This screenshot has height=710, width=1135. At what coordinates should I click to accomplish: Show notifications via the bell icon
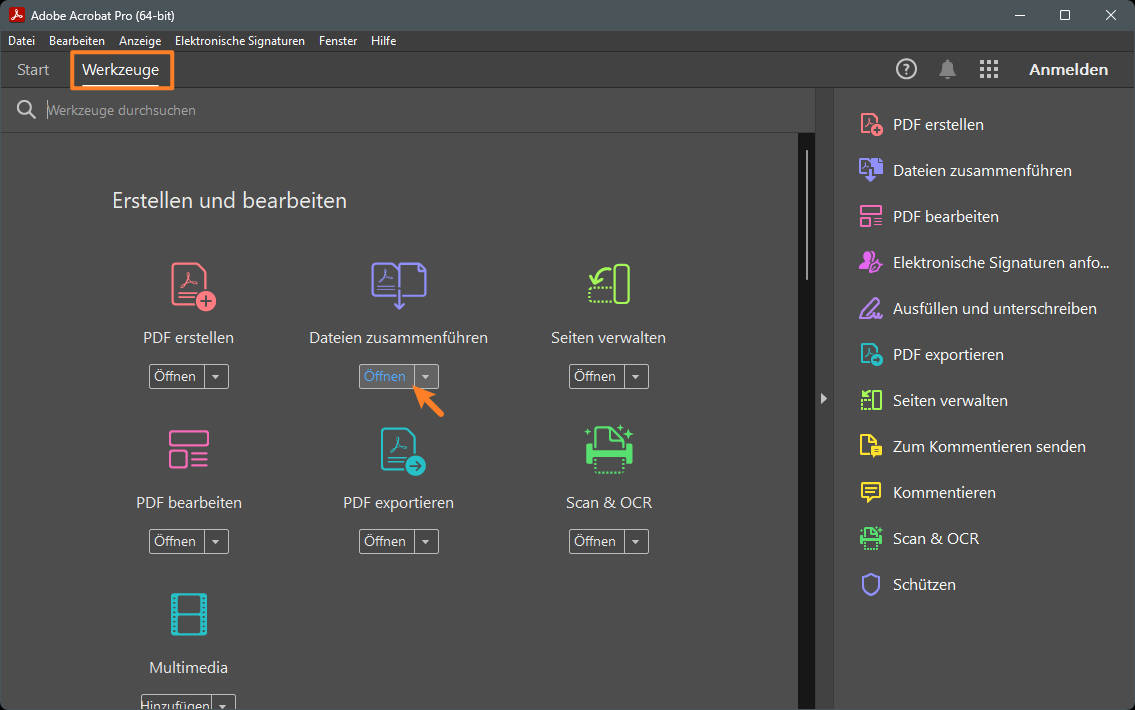point(947,69)
